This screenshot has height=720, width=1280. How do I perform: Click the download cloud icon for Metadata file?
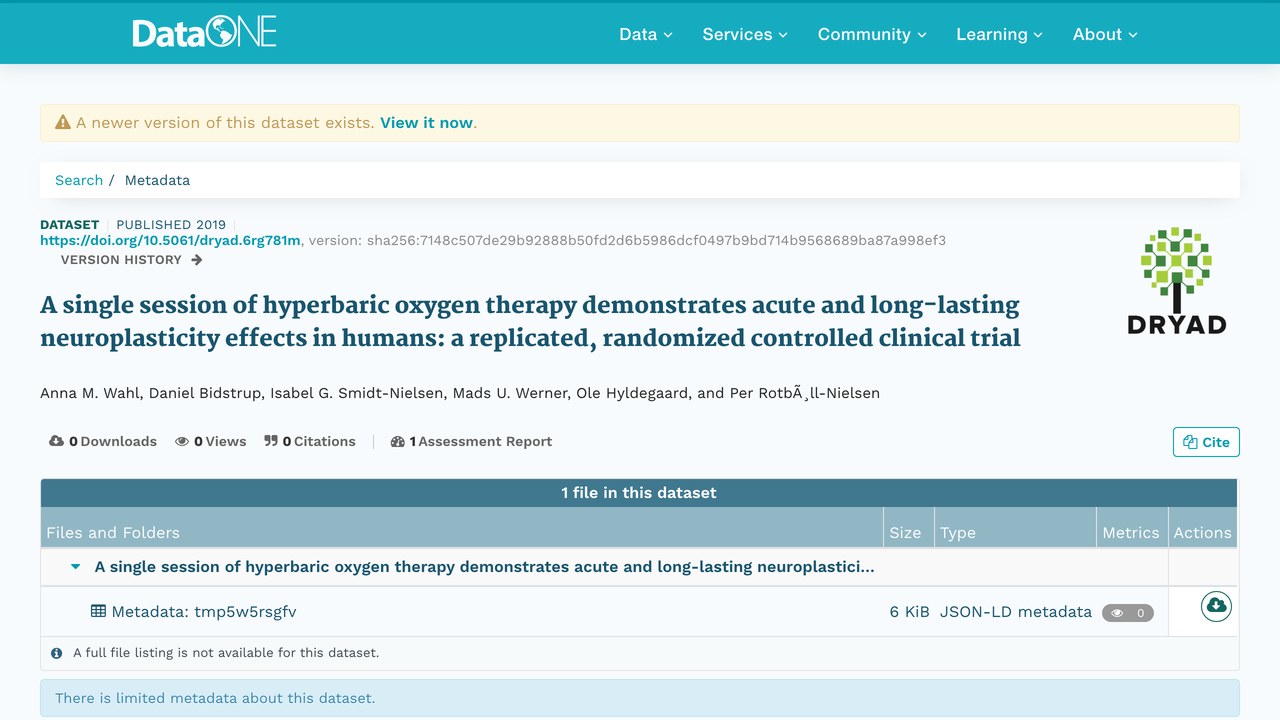(1216, 606)
